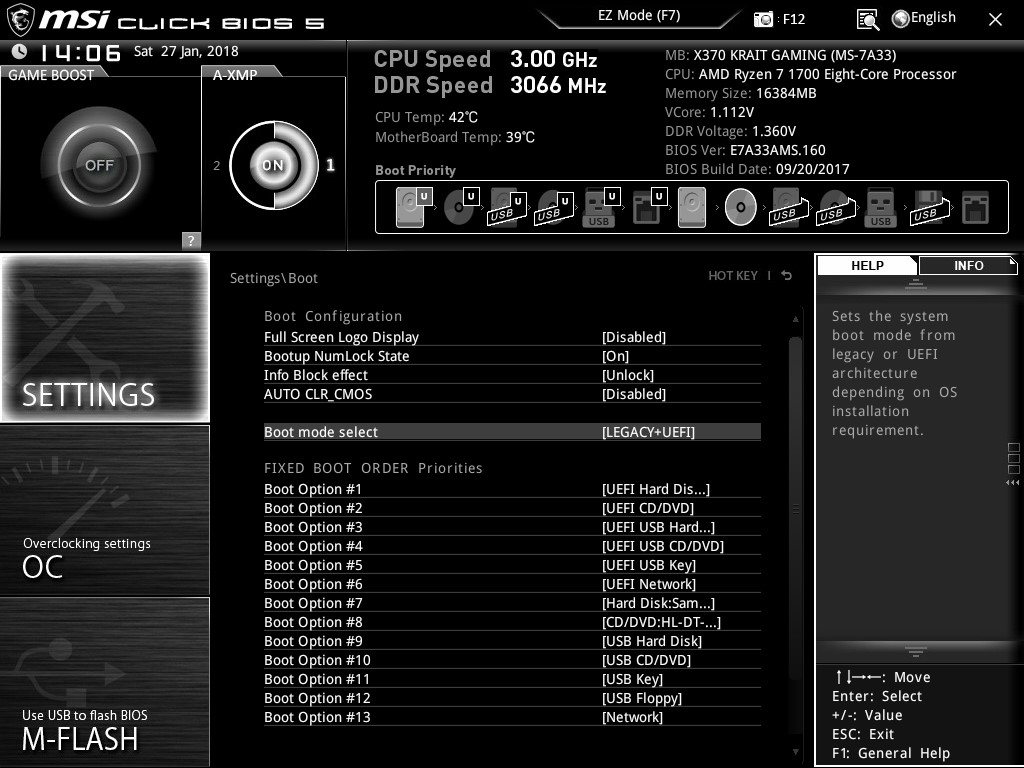The width and height of the screenshot is (1024, 768).
Task: Click the right-edge panel hide arrows
Action: tap(1012, 483)
